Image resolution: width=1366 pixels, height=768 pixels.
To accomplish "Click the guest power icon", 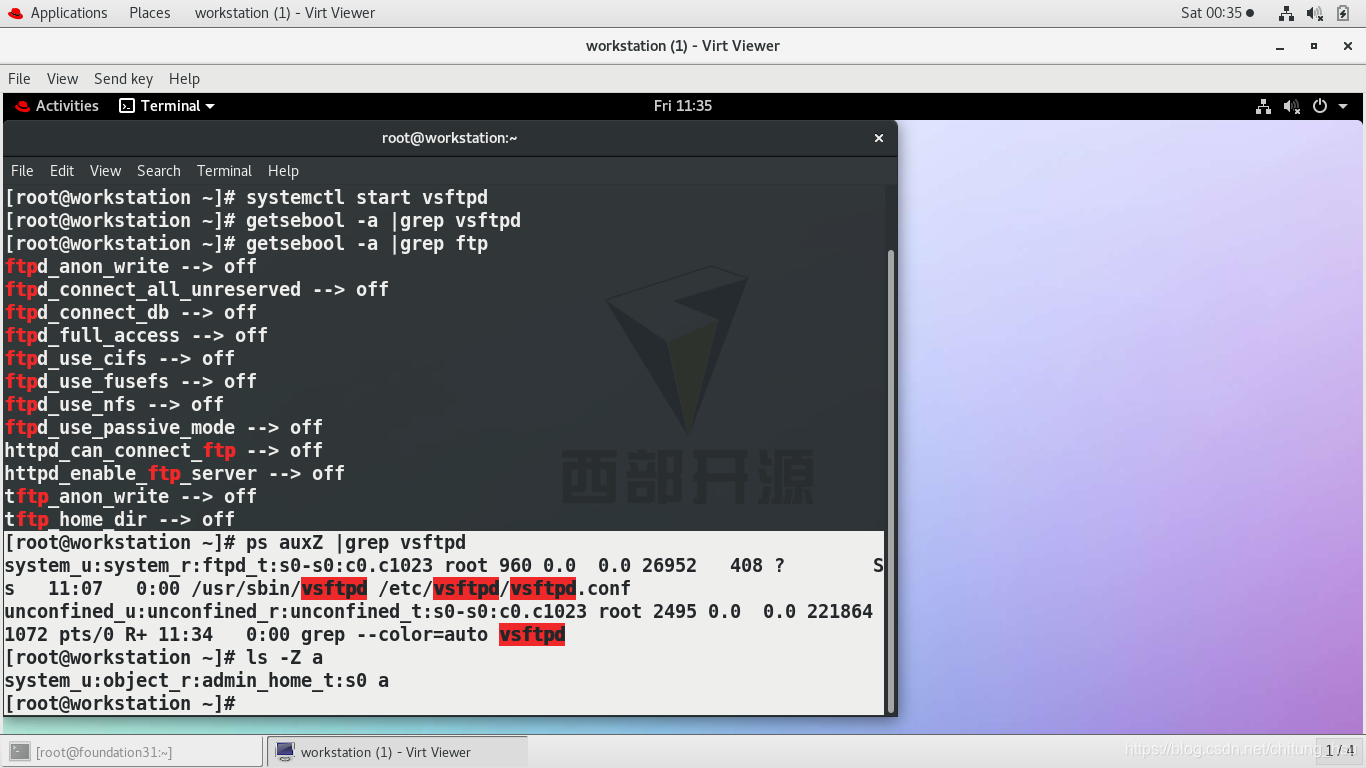I will 1320,106.
